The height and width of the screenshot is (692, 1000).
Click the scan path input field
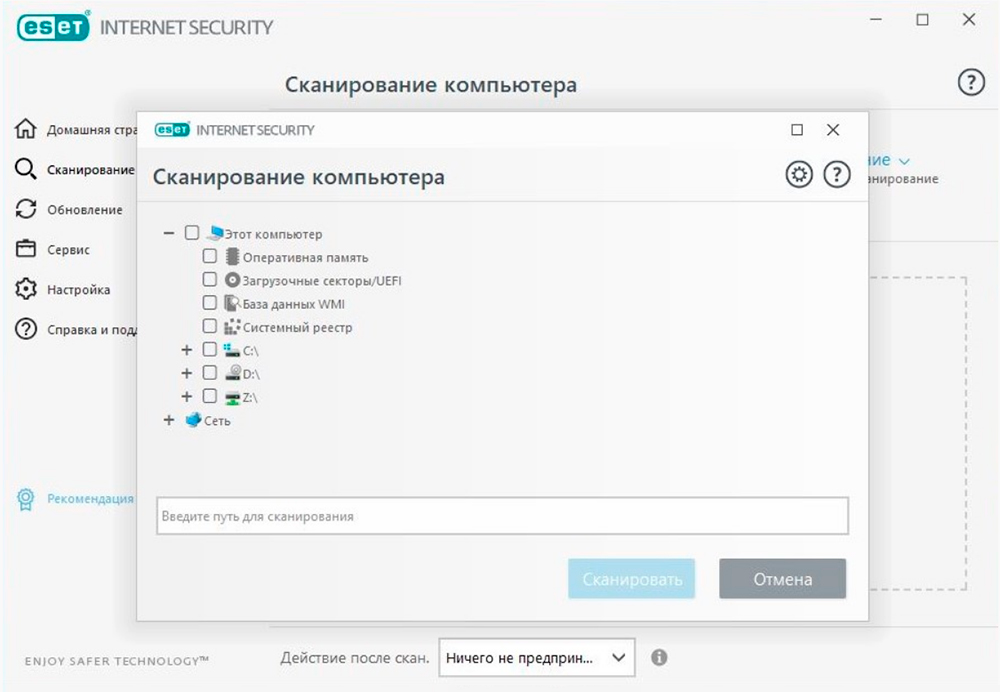pyautogui.click(x=503, y=516)
